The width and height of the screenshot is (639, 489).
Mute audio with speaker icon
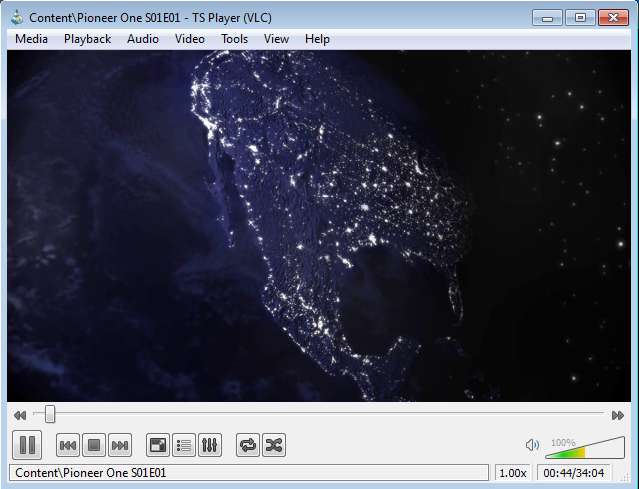pos(532,445)
